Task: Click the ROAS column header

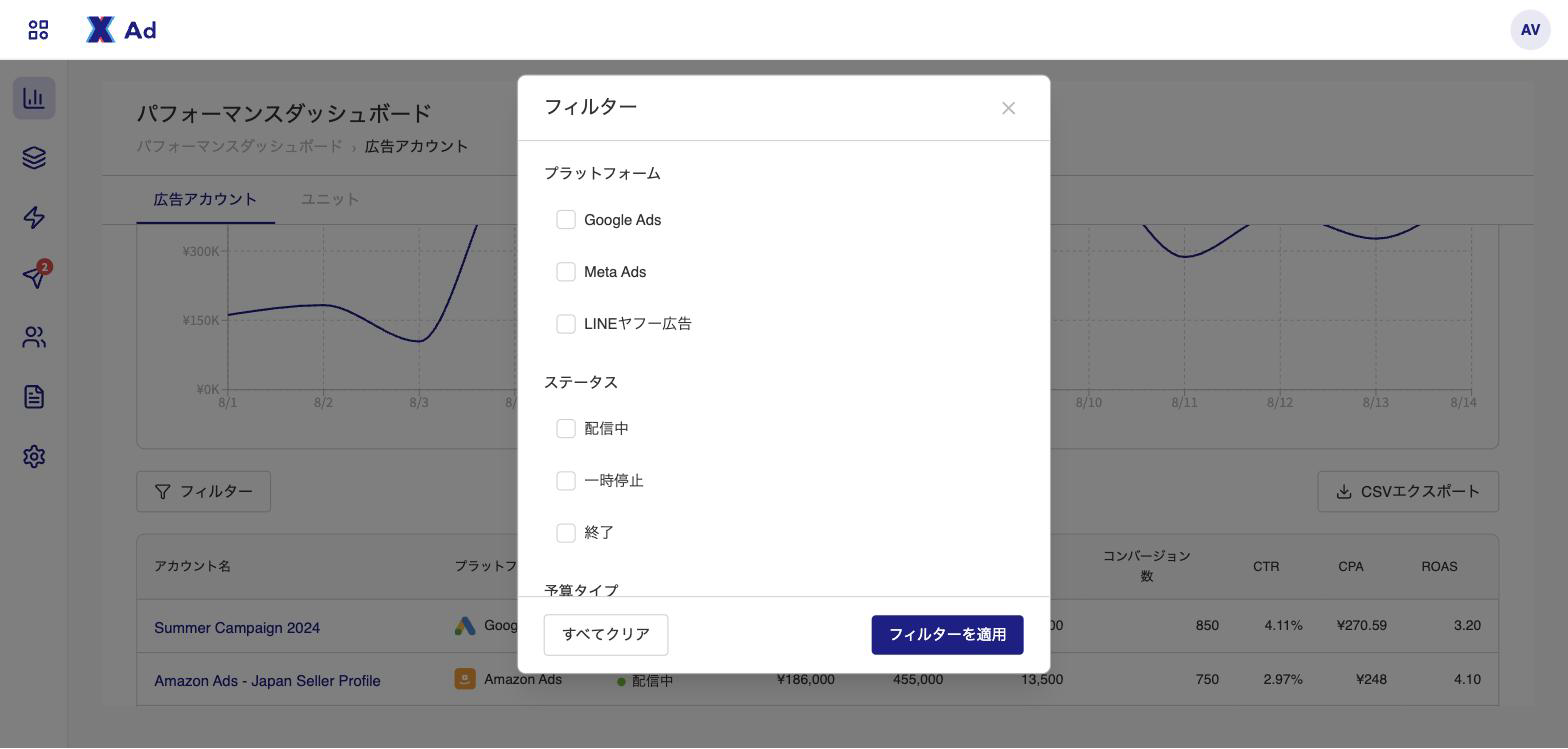Action: click(1439, 566)
